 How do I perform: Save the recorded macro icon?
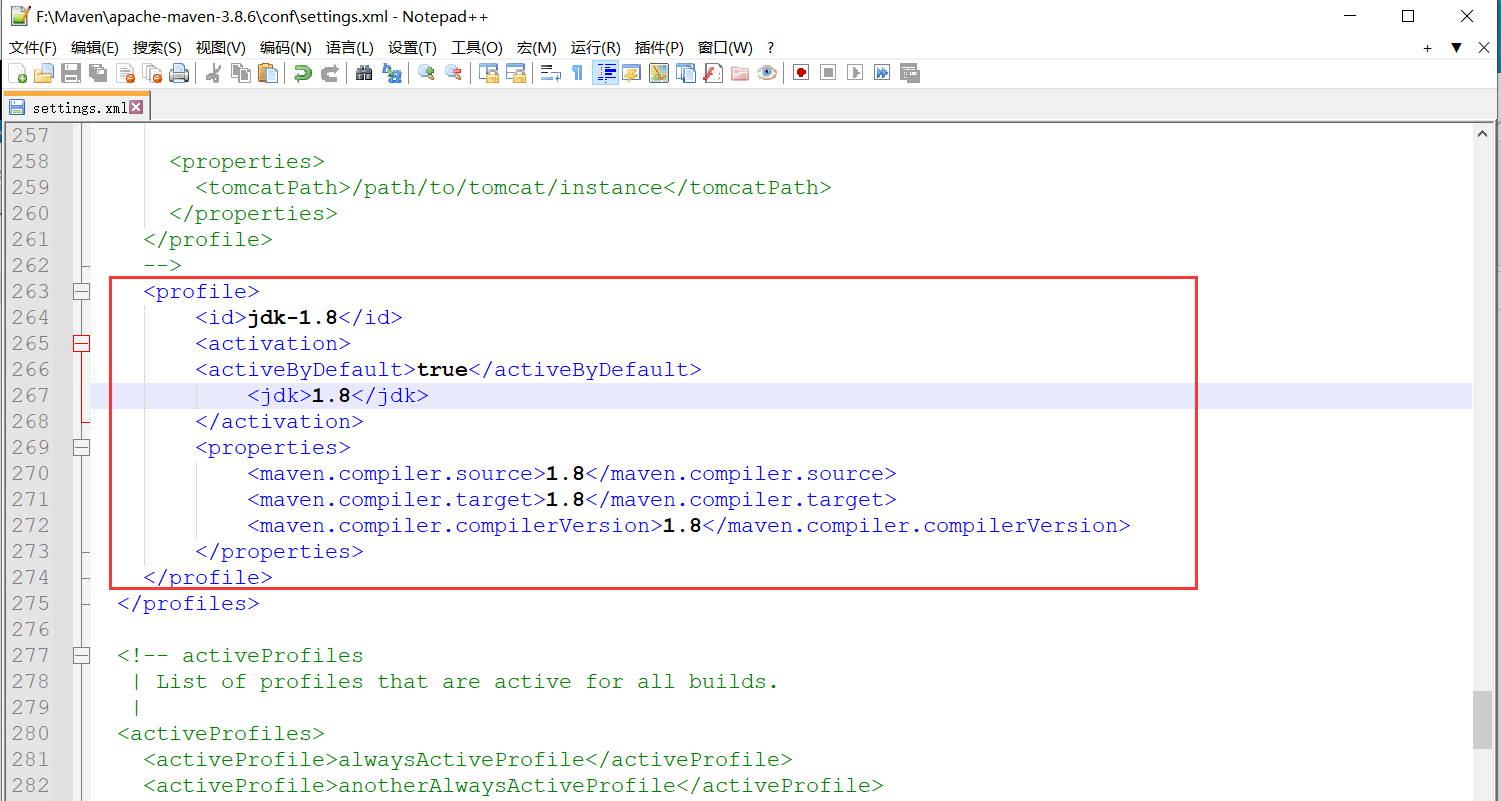(x=909, y=73)
